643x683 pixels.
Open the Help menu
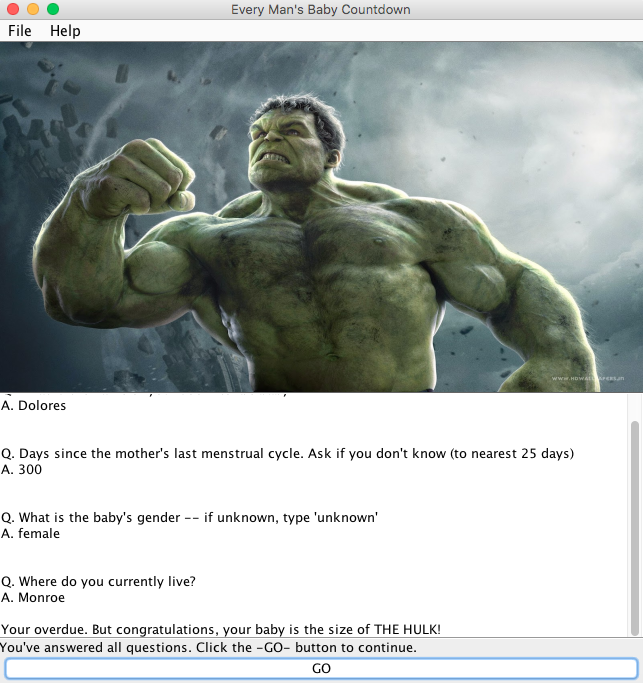coord(65,31)
